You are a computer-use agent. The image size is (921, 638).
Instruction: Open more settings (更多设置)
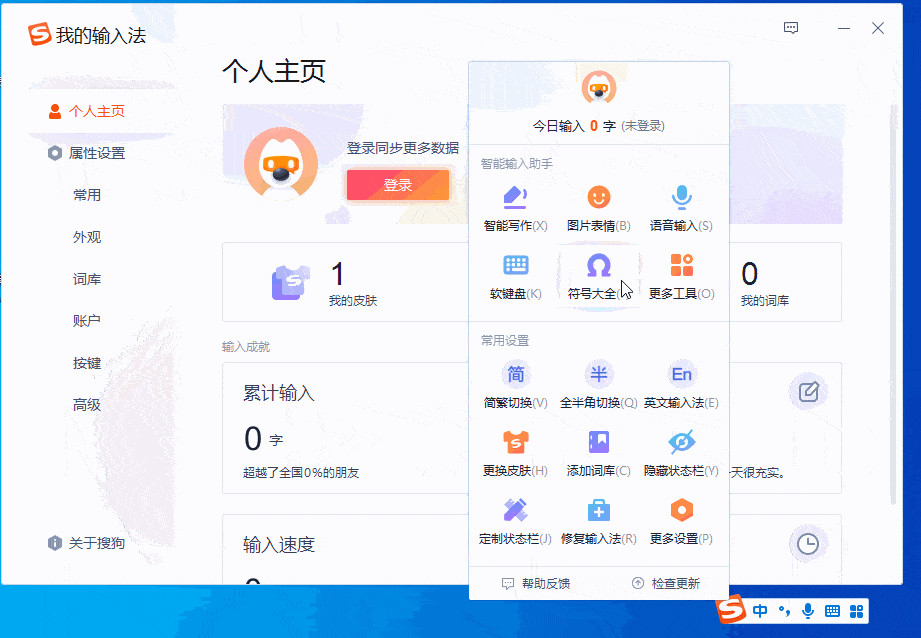[681, 521]
